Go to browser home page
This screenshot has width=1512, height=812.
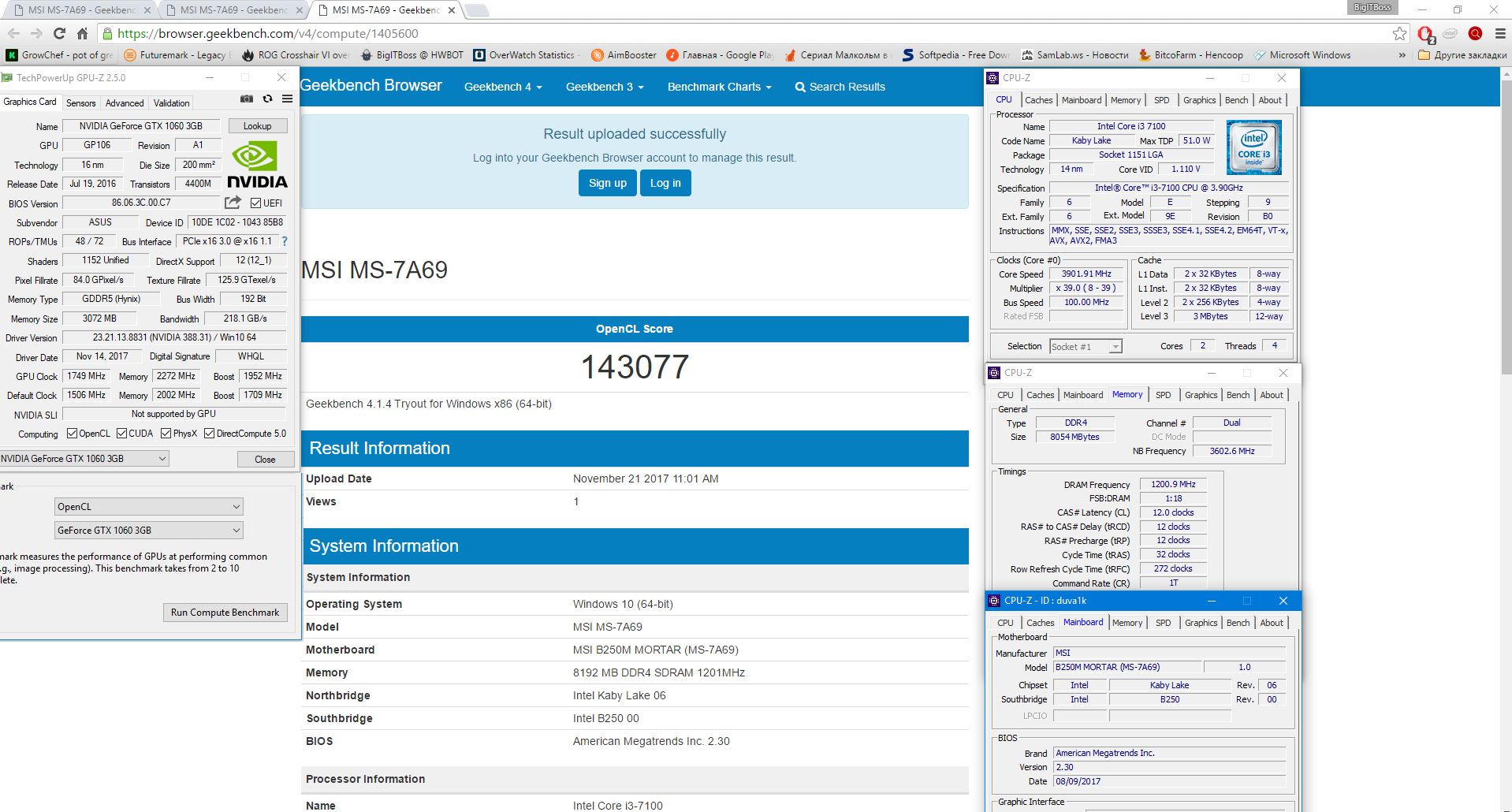tap(82, 33)
